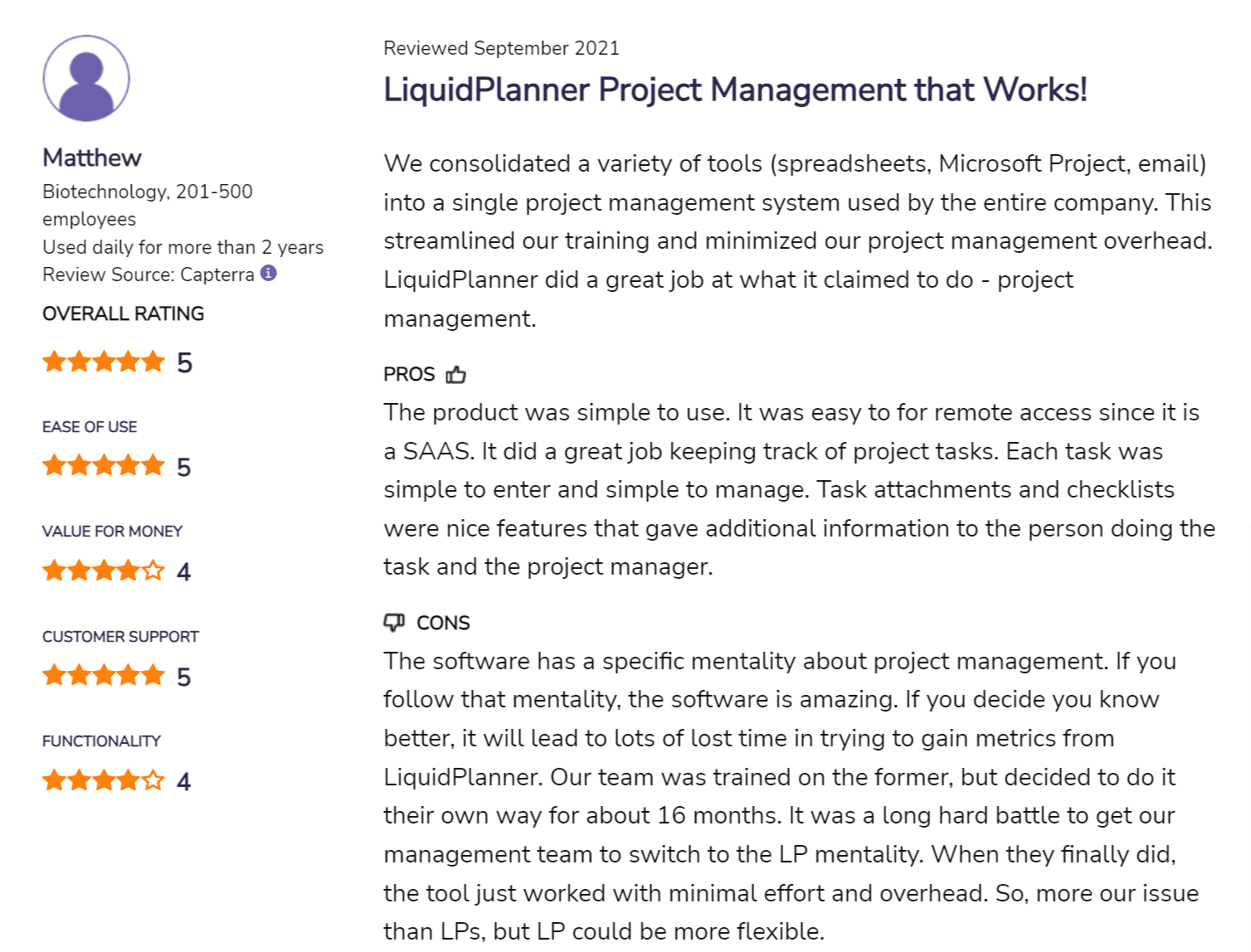Click the 'Reviewed September 2021' date text
Screen dimensions: 1251x952
tap(501, 48)
